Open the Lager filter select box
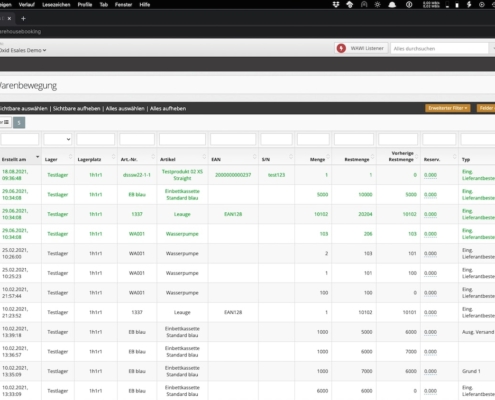Image resolution: width=495 pixels, height=400 pixels. (58, 139)
